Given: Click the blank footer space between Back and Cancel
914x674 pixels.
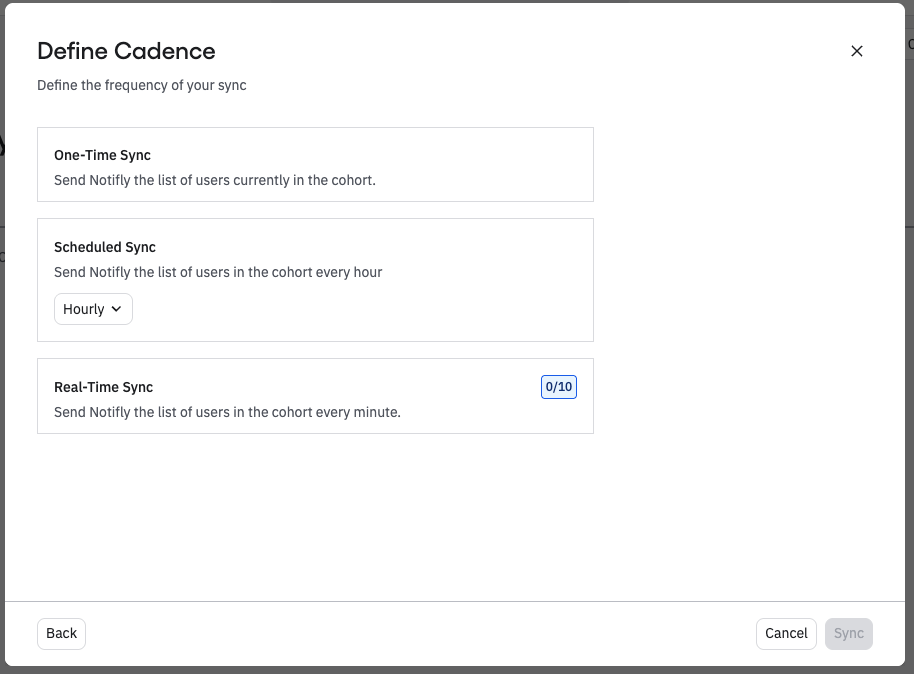Looking at the screenshot, I should click(420, 633).
